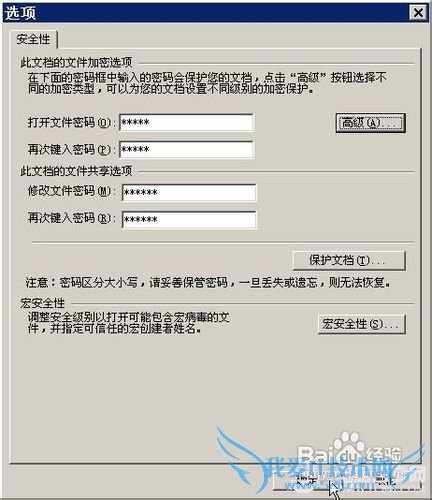This screenshot has height=500, width=432.
Task: Click the 此文档的文件加密选项 group heading
Action: point(76,62)
